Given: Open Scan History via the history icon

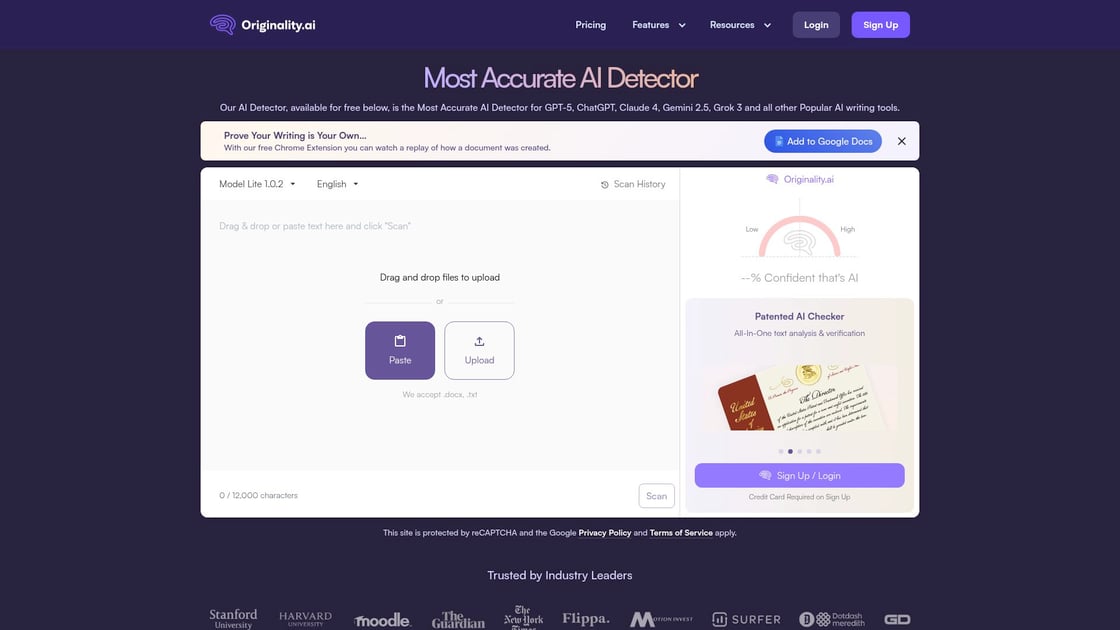Looking at the screenshot, I should tap(603, 183).
